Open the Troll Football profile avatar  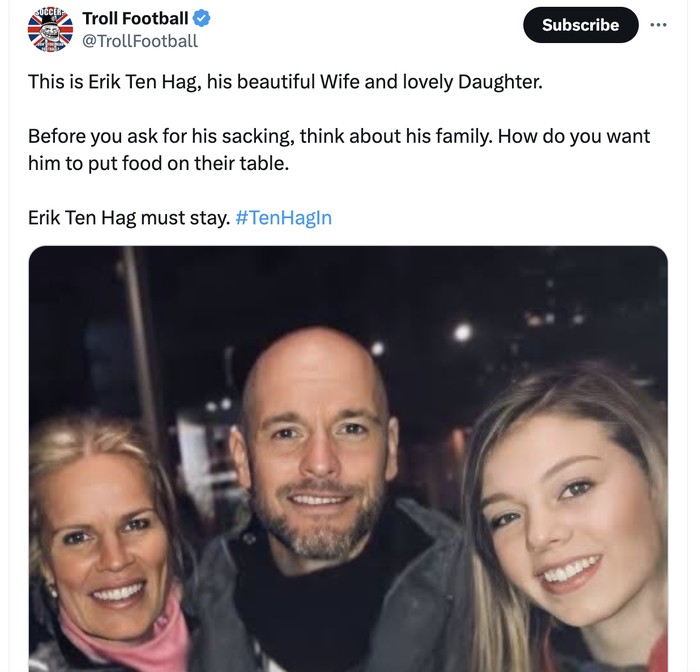point(50,29)
